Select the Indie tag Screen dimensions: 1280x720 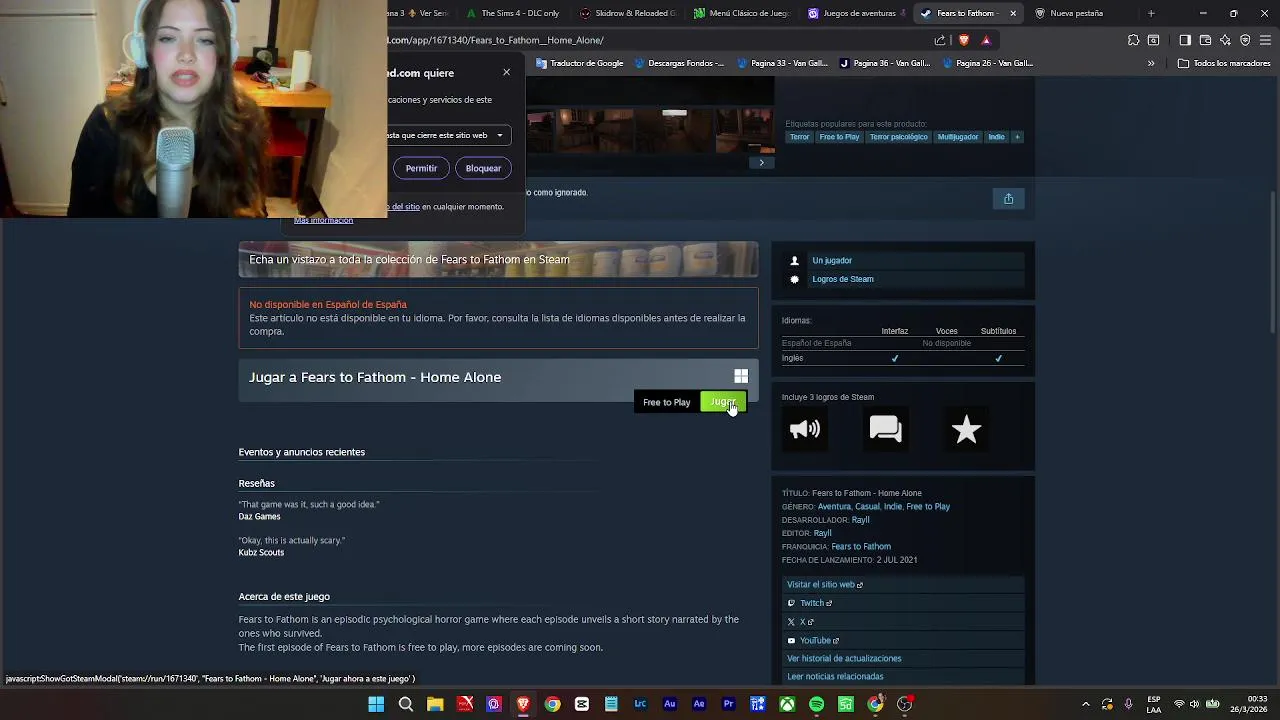[996, 137]
